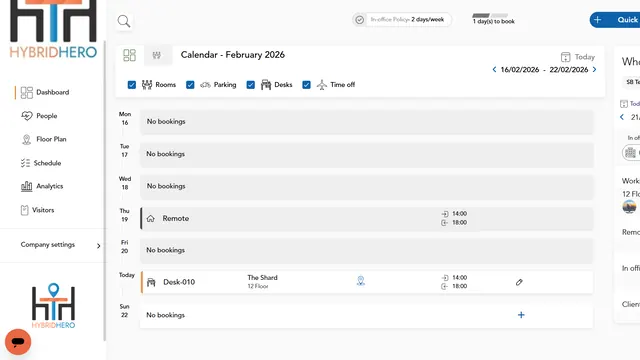The height and width of the screenshot is (360, 640).
Task: Toggle the Desks checkbox
Action: click(x=251, y=84)
